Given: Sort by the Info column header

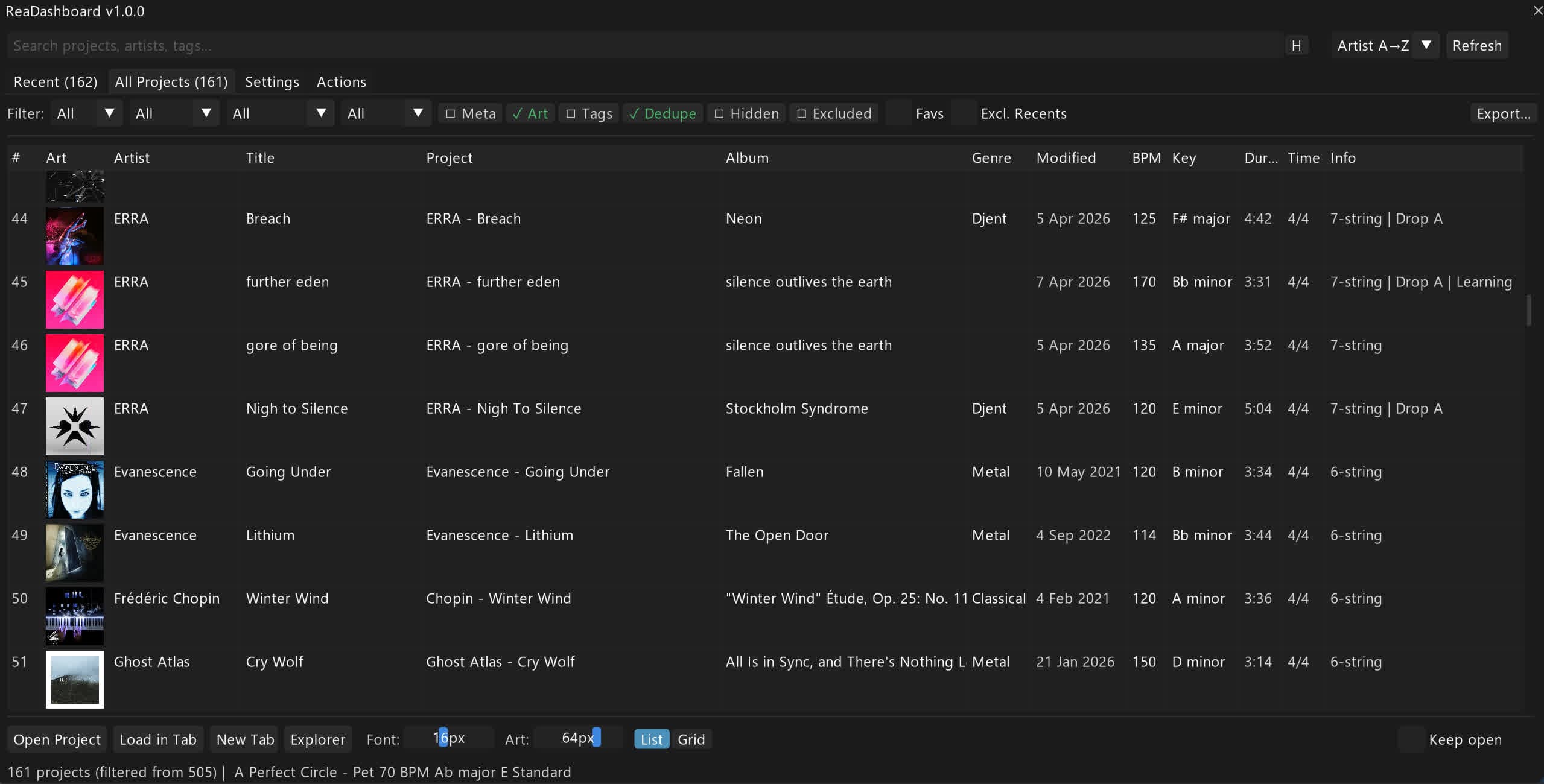Looking at the screenshot, I should [x=1343, y=158].
